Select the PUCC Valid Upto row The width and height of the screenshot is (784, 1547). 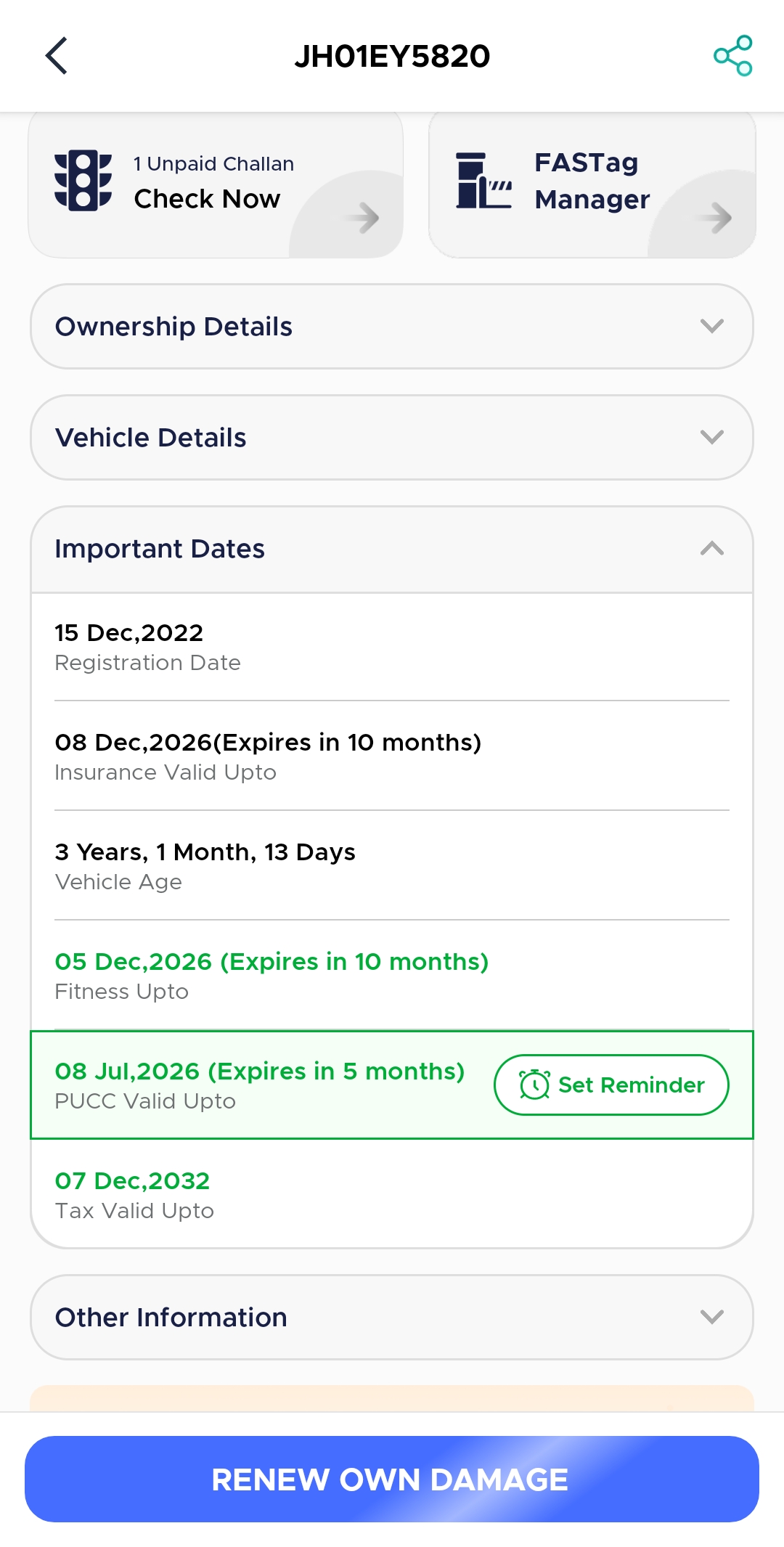[392, 1085]
